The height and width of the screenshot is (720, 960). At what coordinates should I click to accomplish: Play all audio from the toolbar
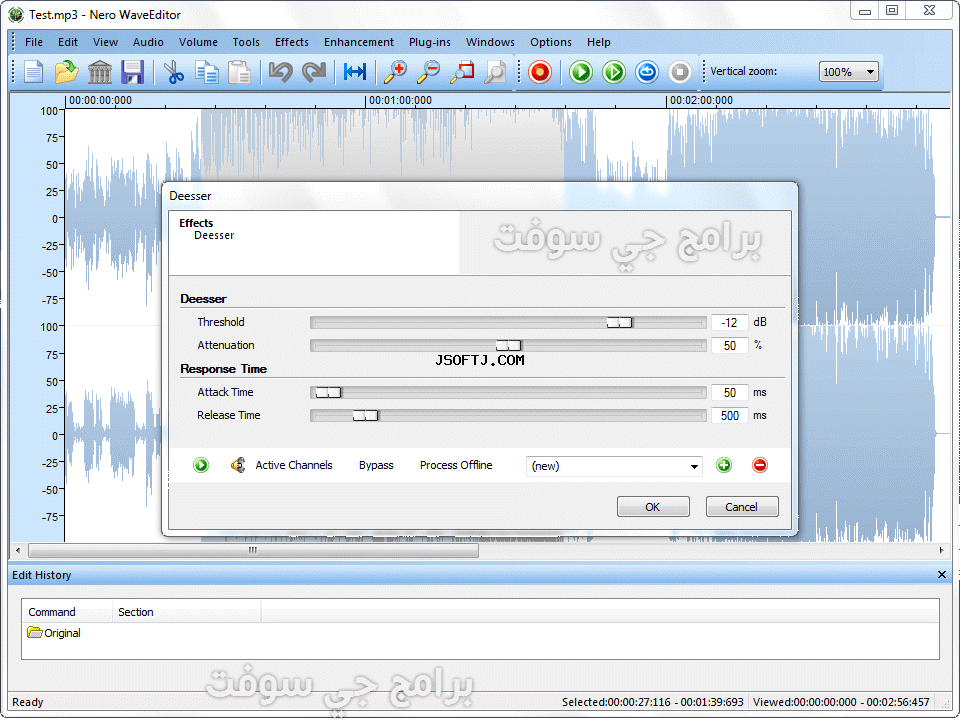click(580, 72)
